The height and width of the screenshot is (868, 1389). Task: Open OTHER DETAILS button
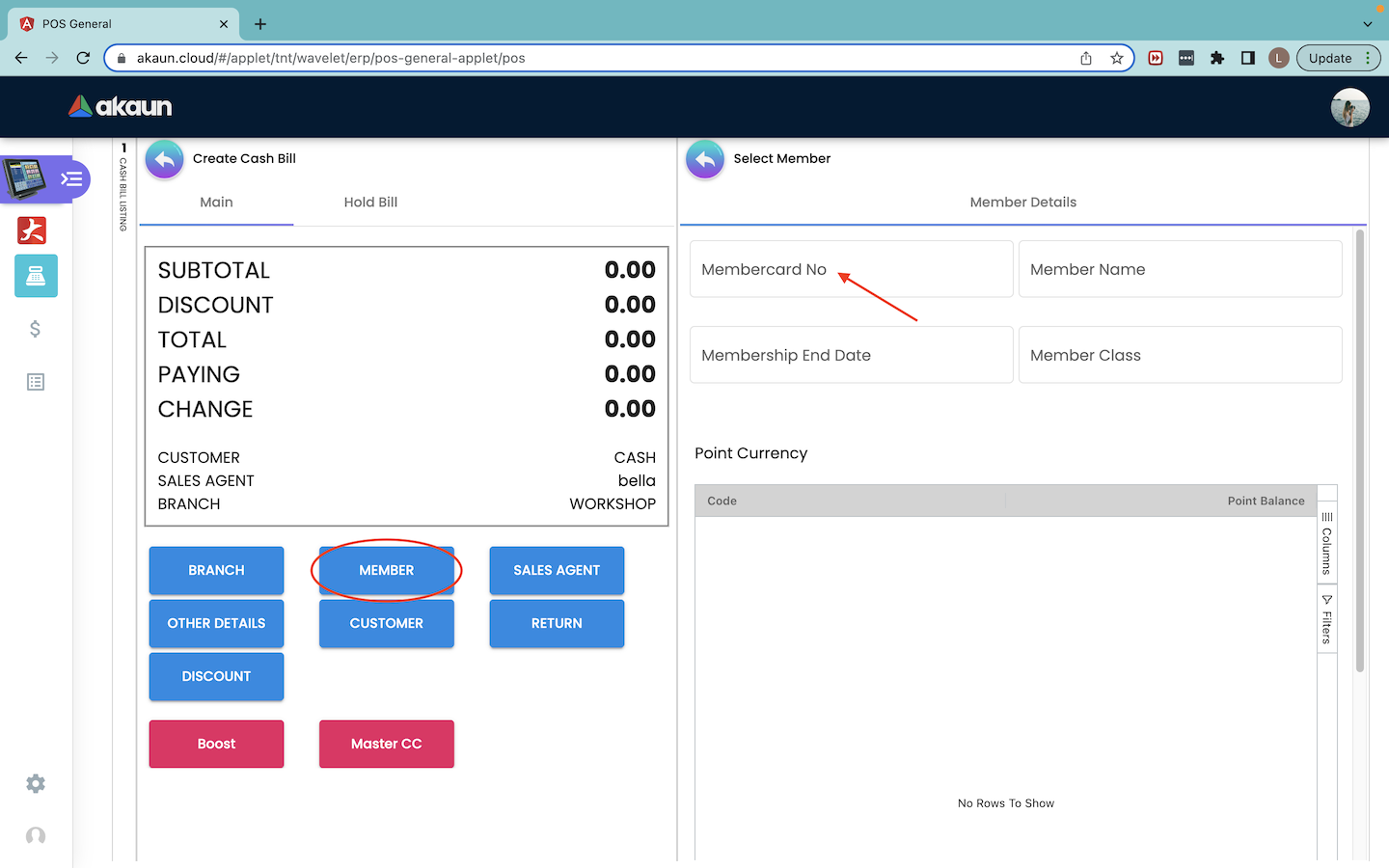click(216, 624)
